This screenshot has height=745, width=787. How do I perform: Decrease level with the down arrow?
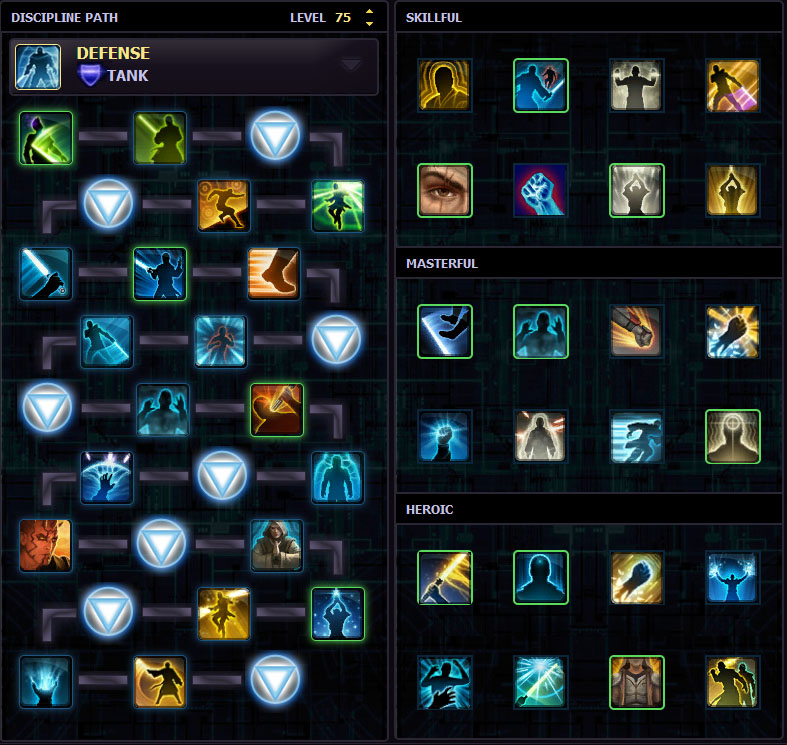click(x=369, y=23)
